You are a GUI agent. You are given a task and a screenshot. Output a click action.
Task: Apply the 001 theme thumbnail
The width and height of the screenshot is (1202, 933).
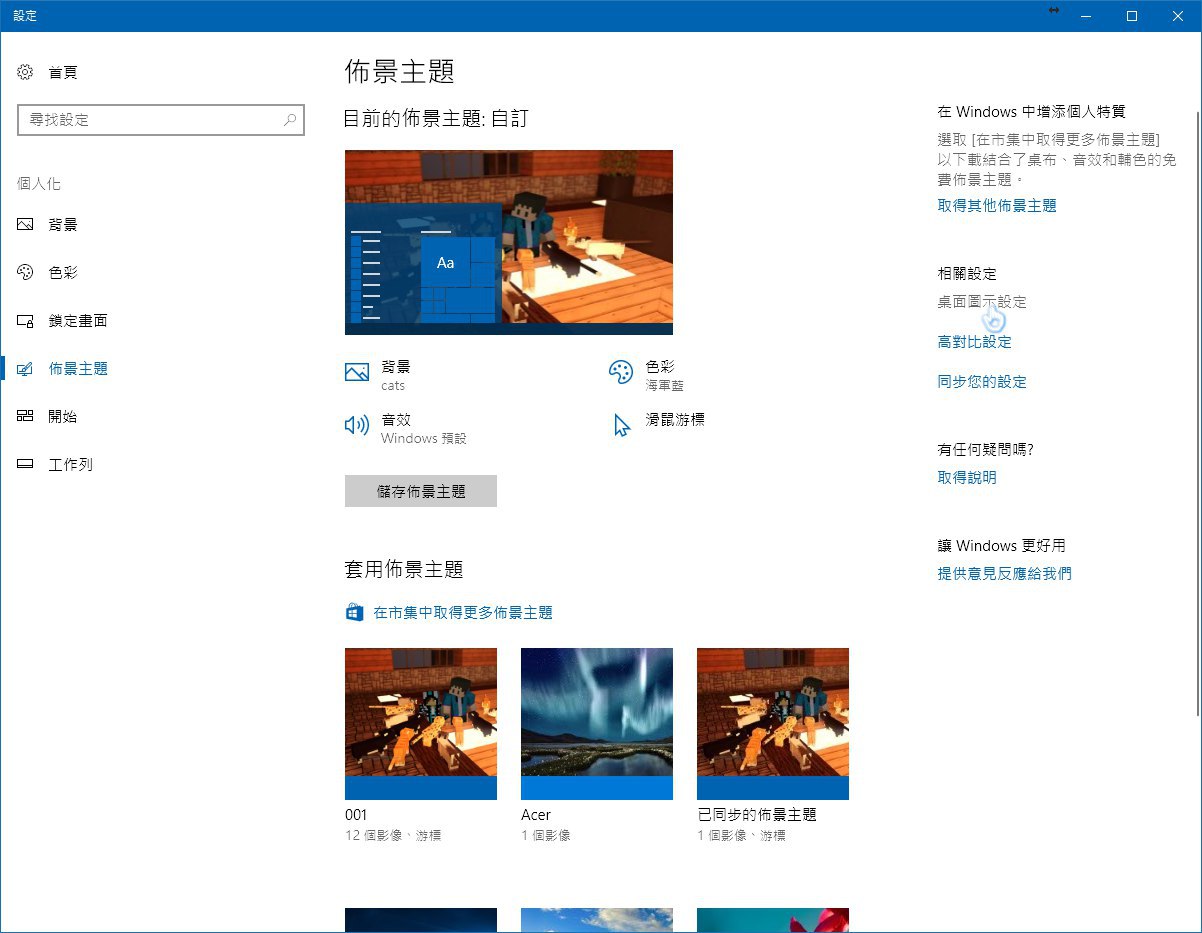[x=421, y=723]
